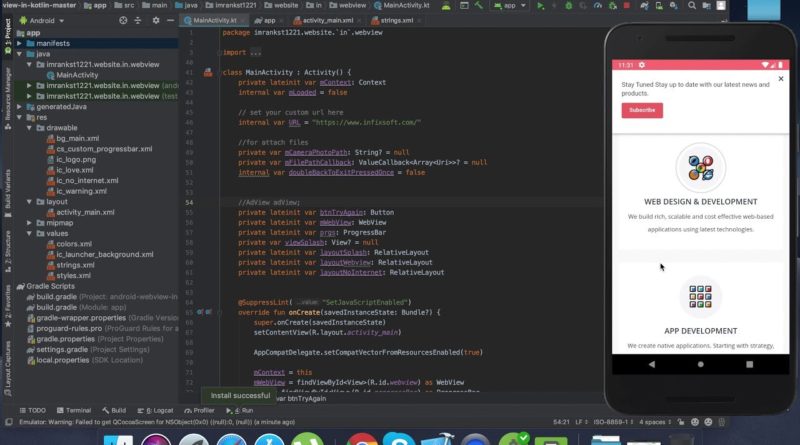This screenshot has width=800, height=445.
Task: Switch to the strings.xml tab
Action: click(x=396, y=20)
